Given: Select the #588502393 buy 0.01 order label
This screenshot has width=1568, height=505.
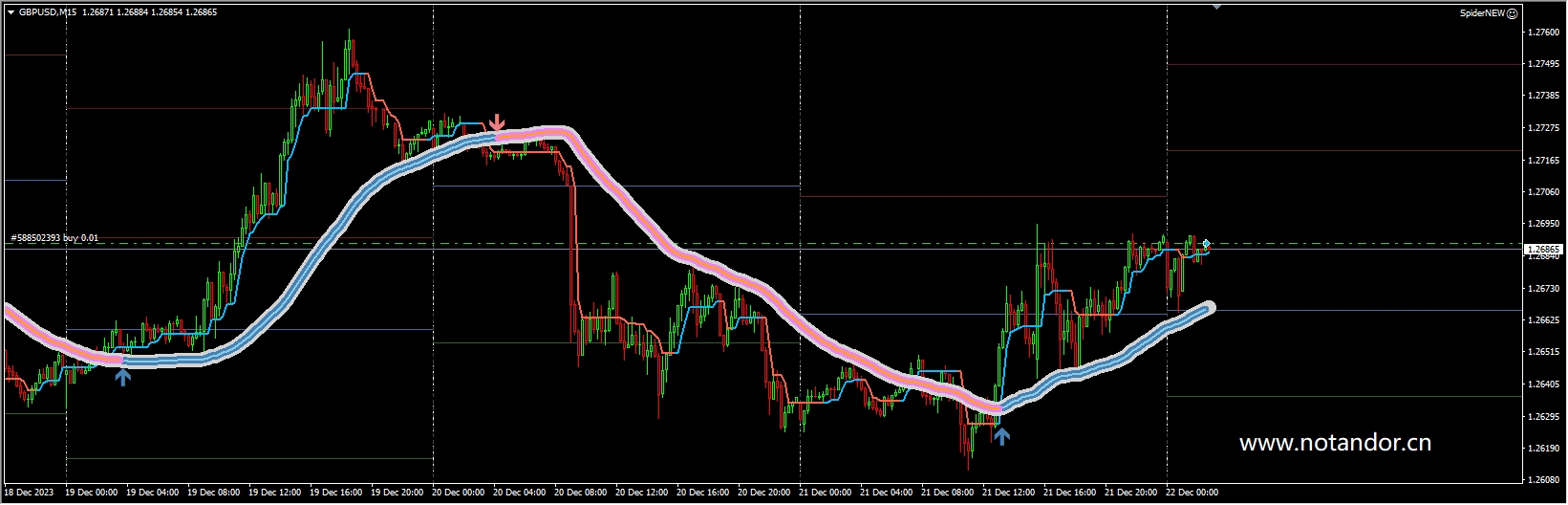Looking at the screenshot, I should (x=54, y=238).
